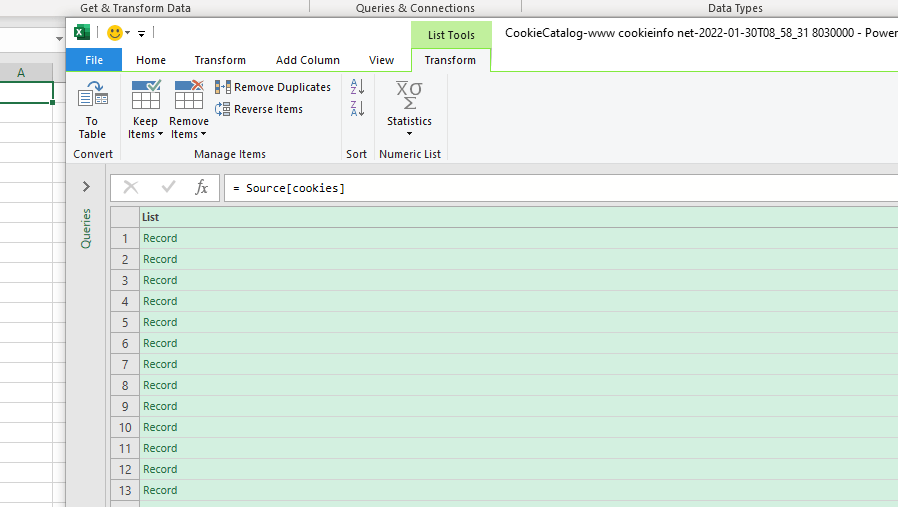Open Record link in row 10
The height and width of the screenshot is (507, 898).
point(160,427)
